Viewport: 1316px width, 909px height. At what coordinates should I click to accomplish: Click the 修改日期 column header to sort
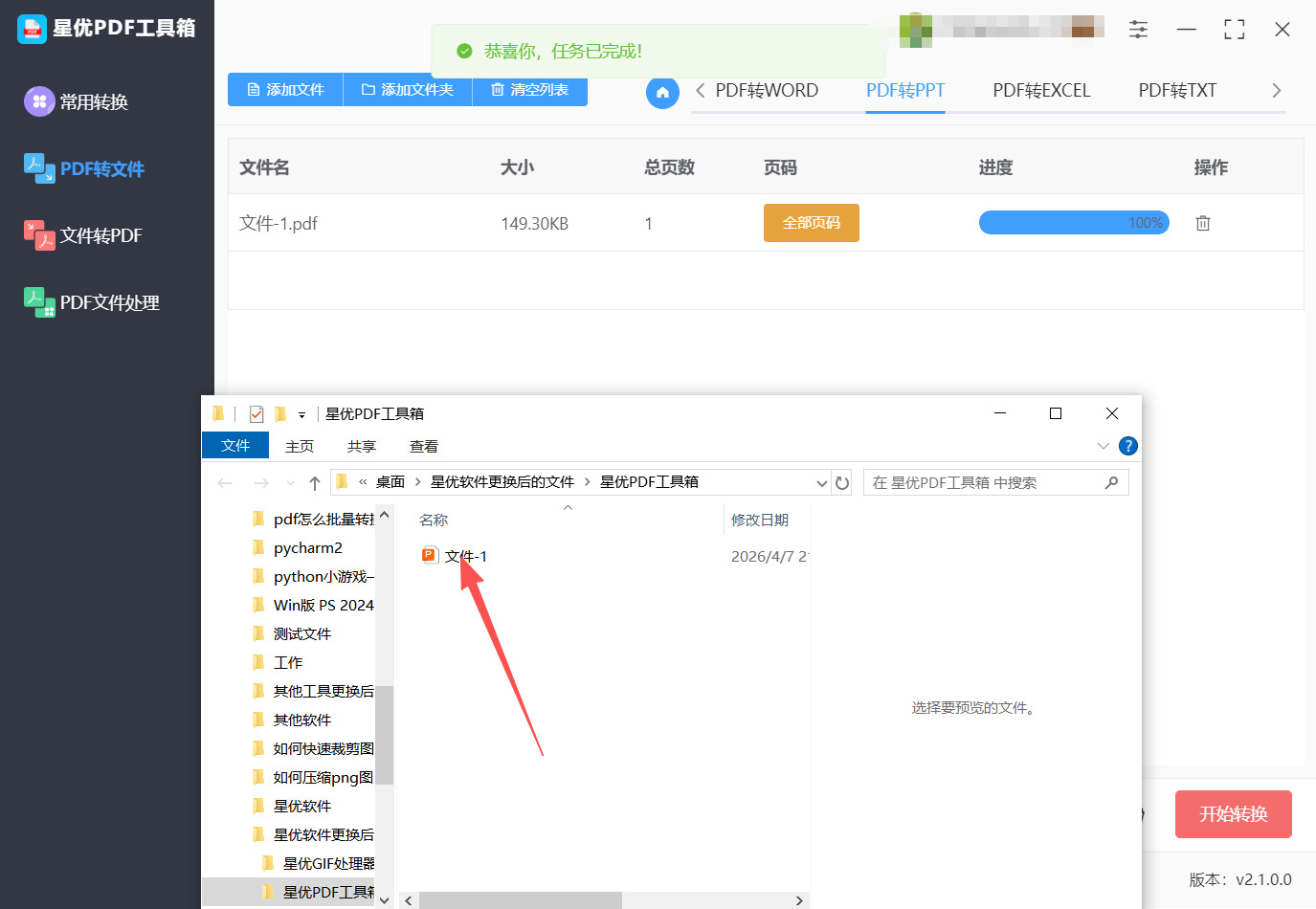[x=760, y=520]
